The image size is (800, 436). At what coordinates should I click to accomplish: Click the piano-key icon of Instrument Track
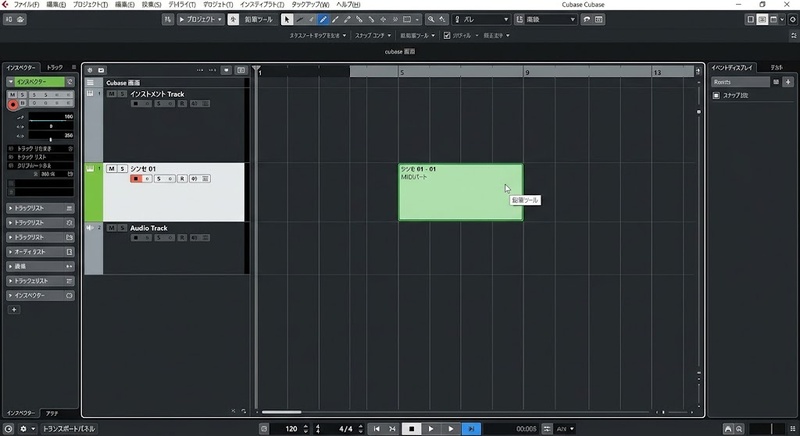pos(90,94)
